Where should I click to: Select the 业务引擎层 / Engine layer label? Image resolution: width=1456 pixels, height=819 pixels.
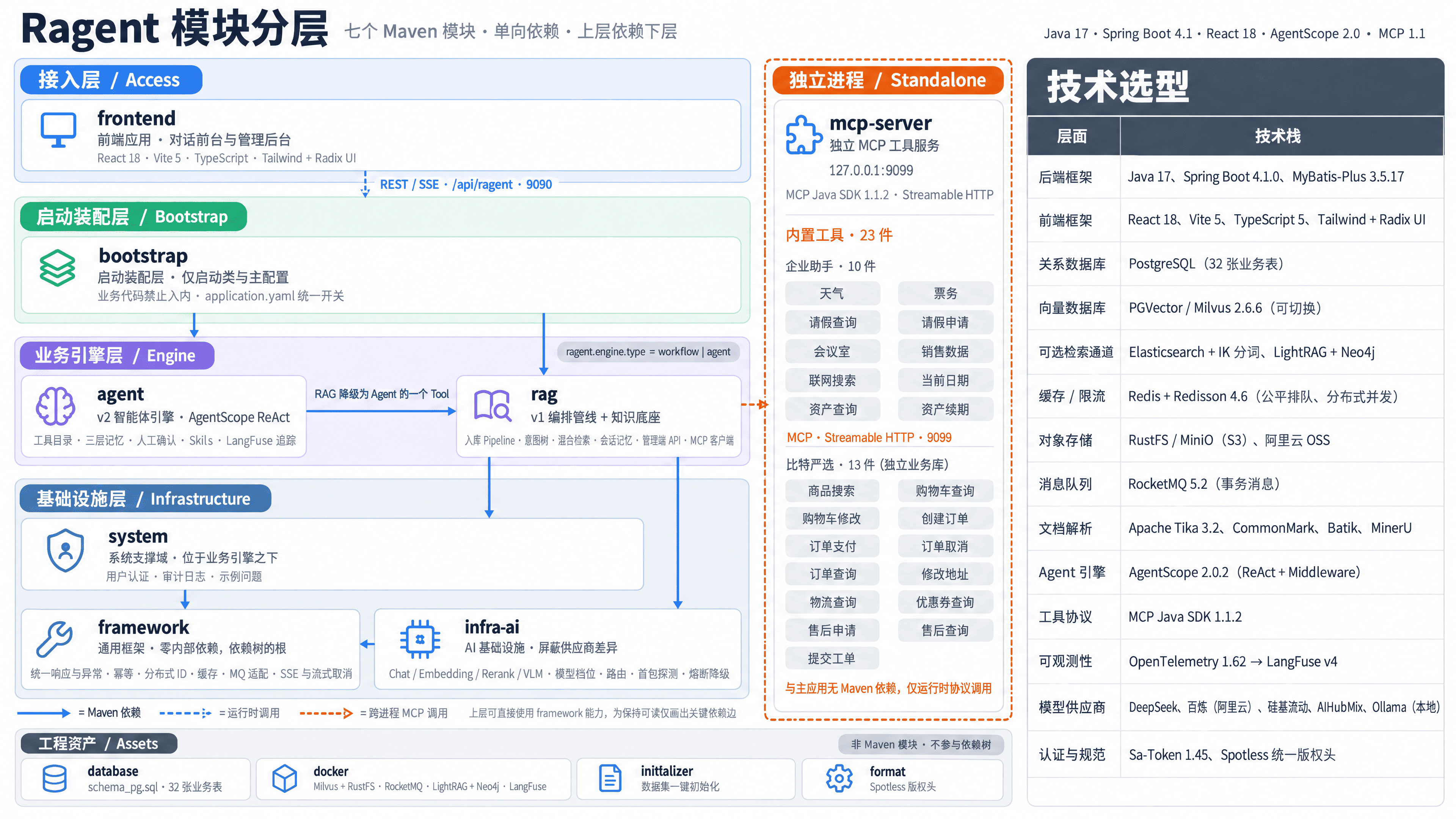point(117,356)
